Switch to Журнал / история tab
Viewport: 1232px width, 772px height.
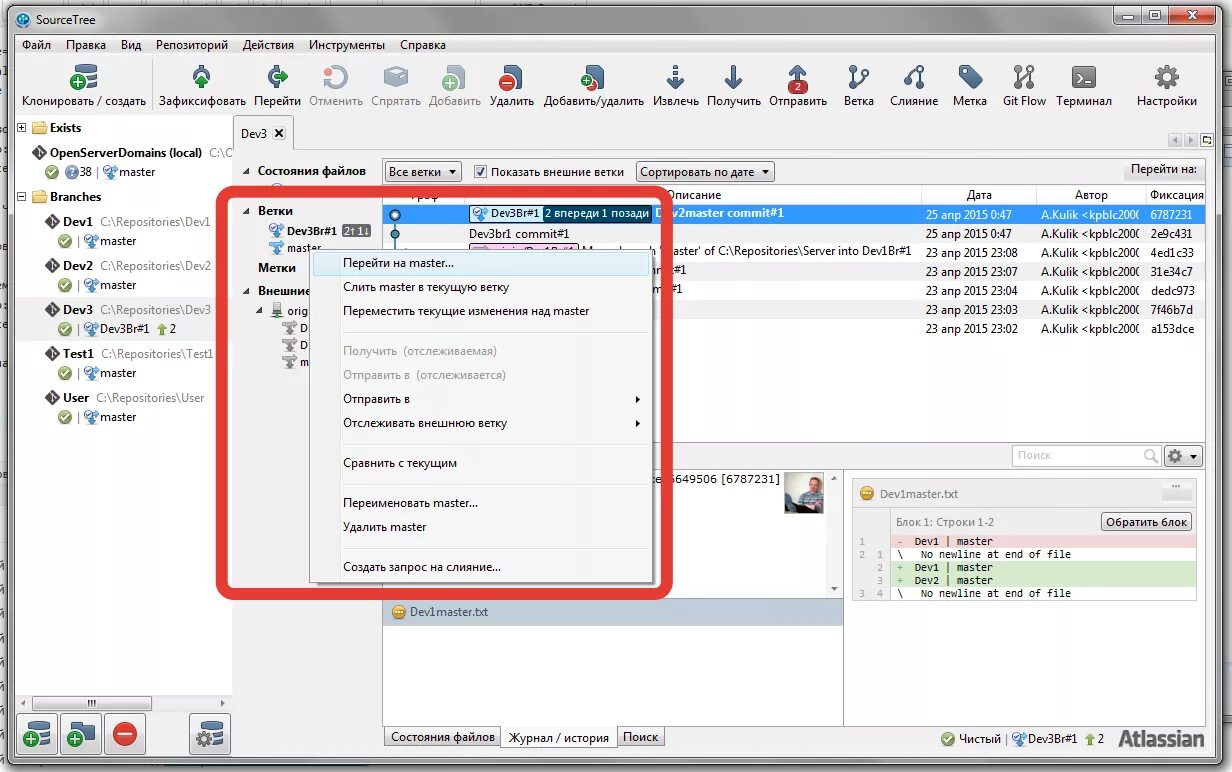point(559,738)
